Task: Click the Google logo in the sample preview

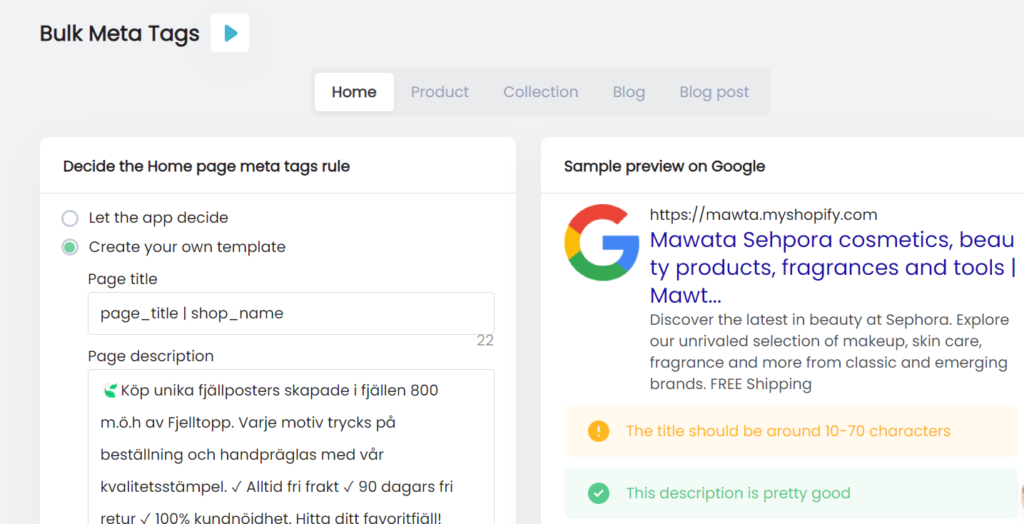Action: point(601,242)
